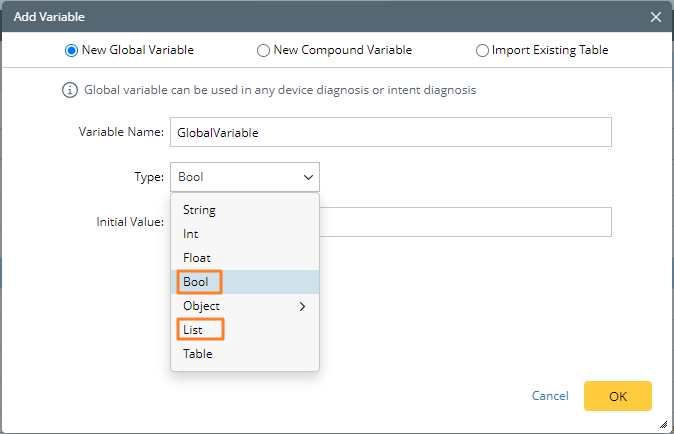Select Bool in the type list
The width and height of the screenshot is (674, 434).
point(196,282)
